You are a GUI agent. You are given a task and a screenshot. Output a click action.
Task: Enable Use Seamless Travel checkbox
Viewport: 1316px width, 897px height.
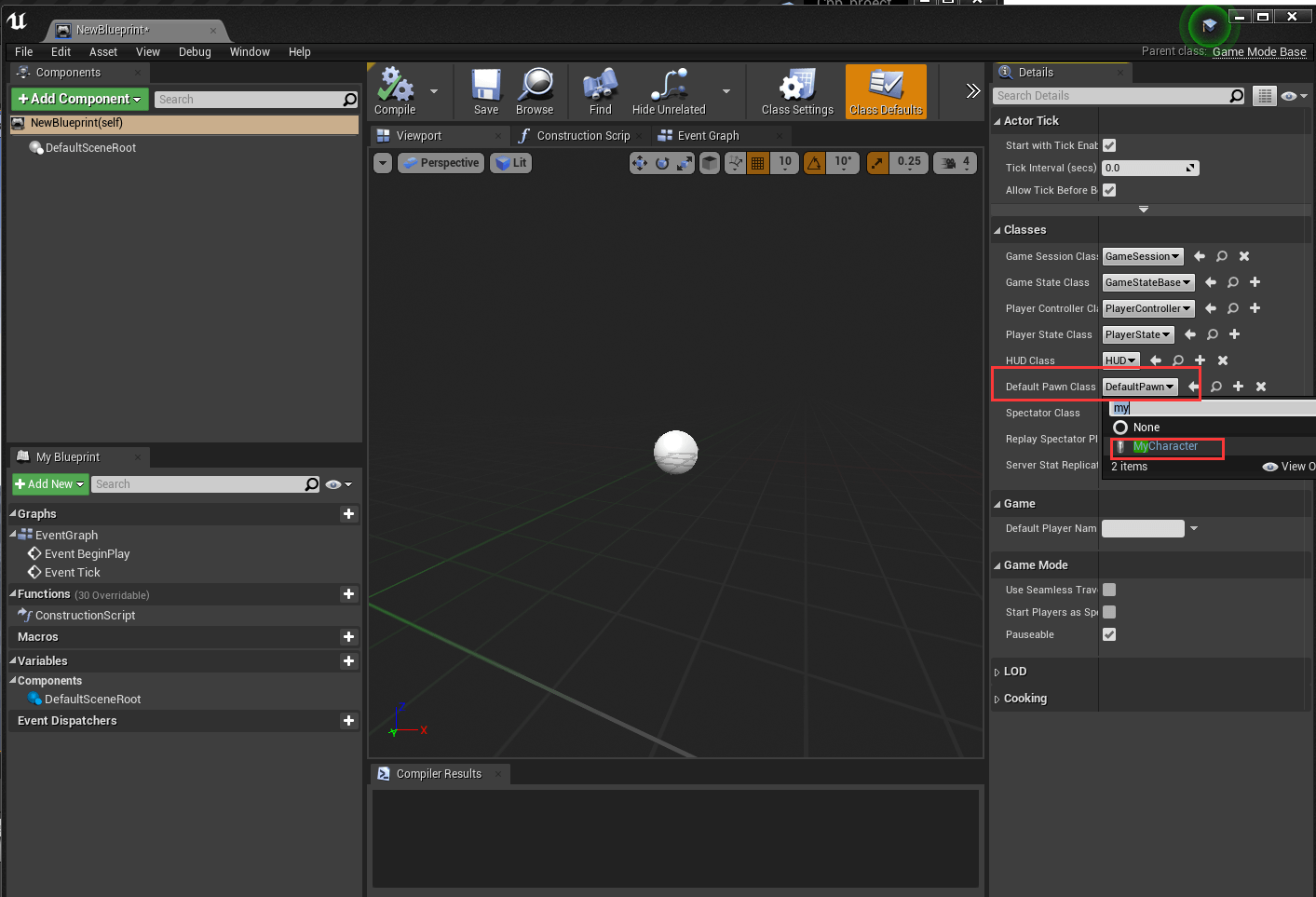[x=1109, y=590]
